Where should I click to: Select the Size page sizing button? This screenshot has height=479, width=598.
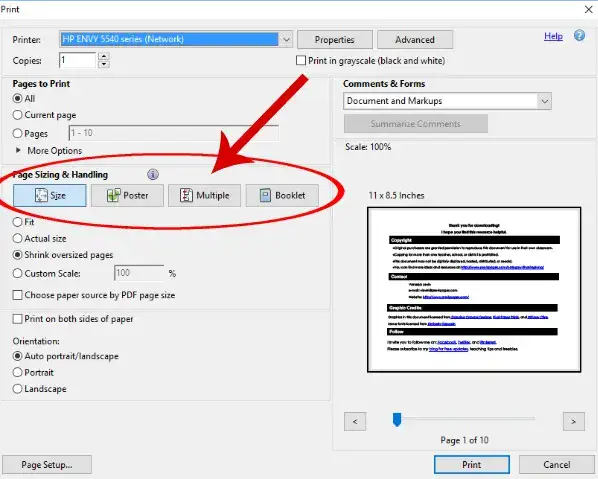tap(50, 195)
